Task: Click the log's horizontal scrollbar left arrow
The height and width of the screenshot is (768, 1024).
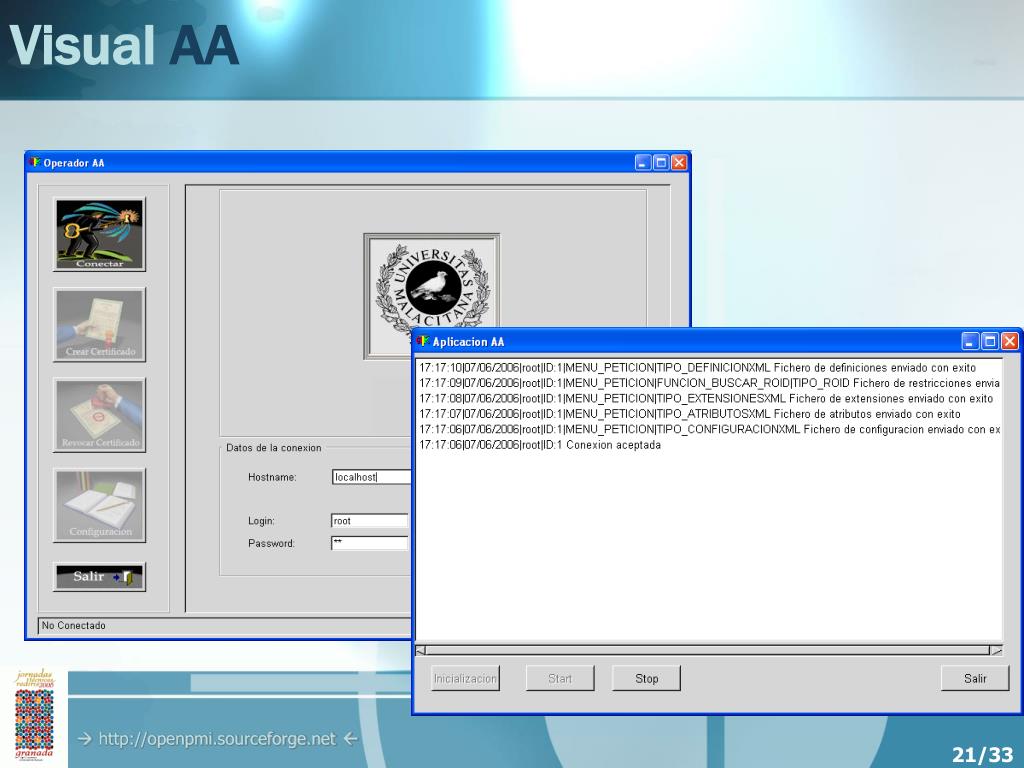Action: click(x=421, y=650)
